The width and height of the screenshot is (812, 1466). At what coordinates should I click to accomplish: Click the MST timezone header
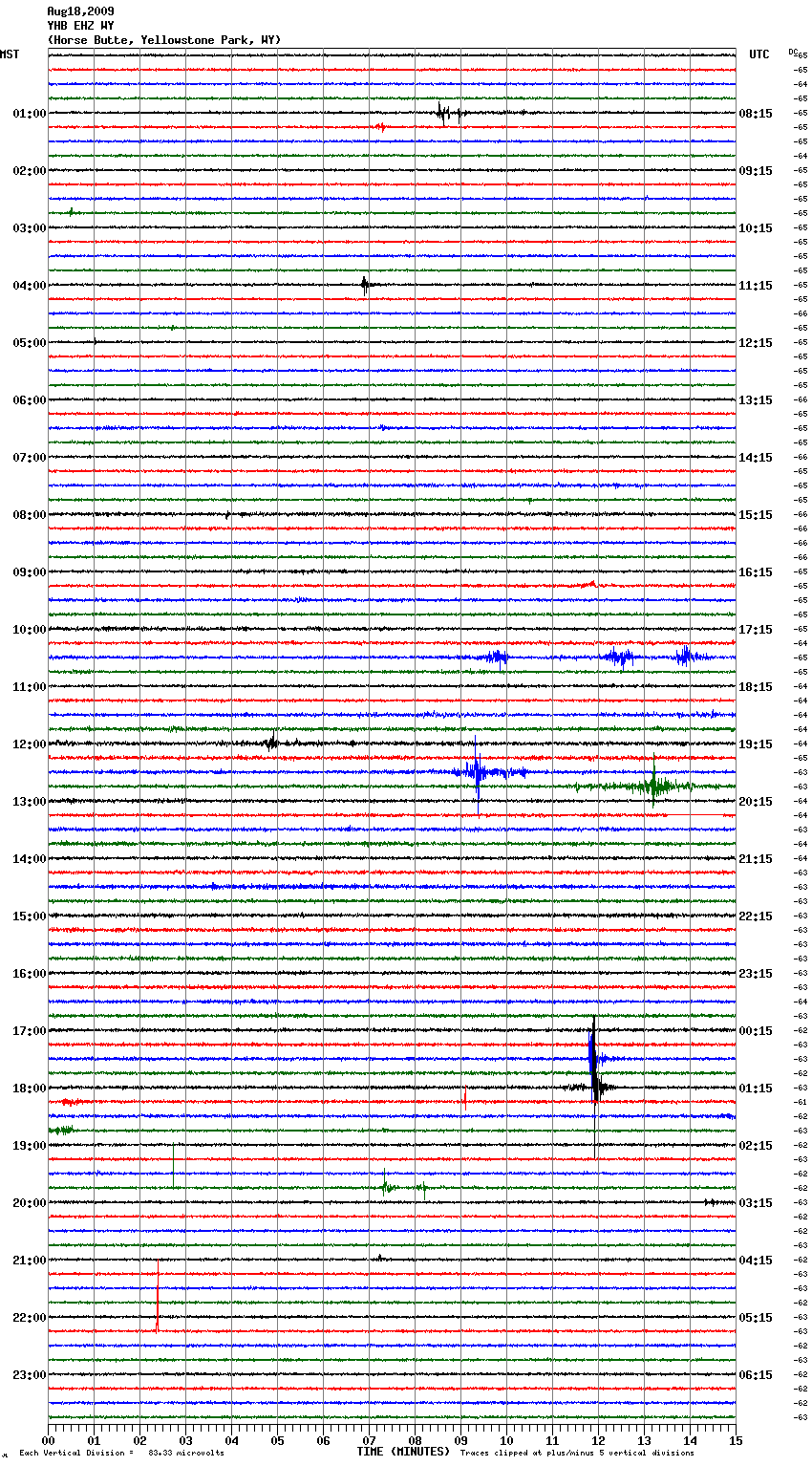coord(10,54)
